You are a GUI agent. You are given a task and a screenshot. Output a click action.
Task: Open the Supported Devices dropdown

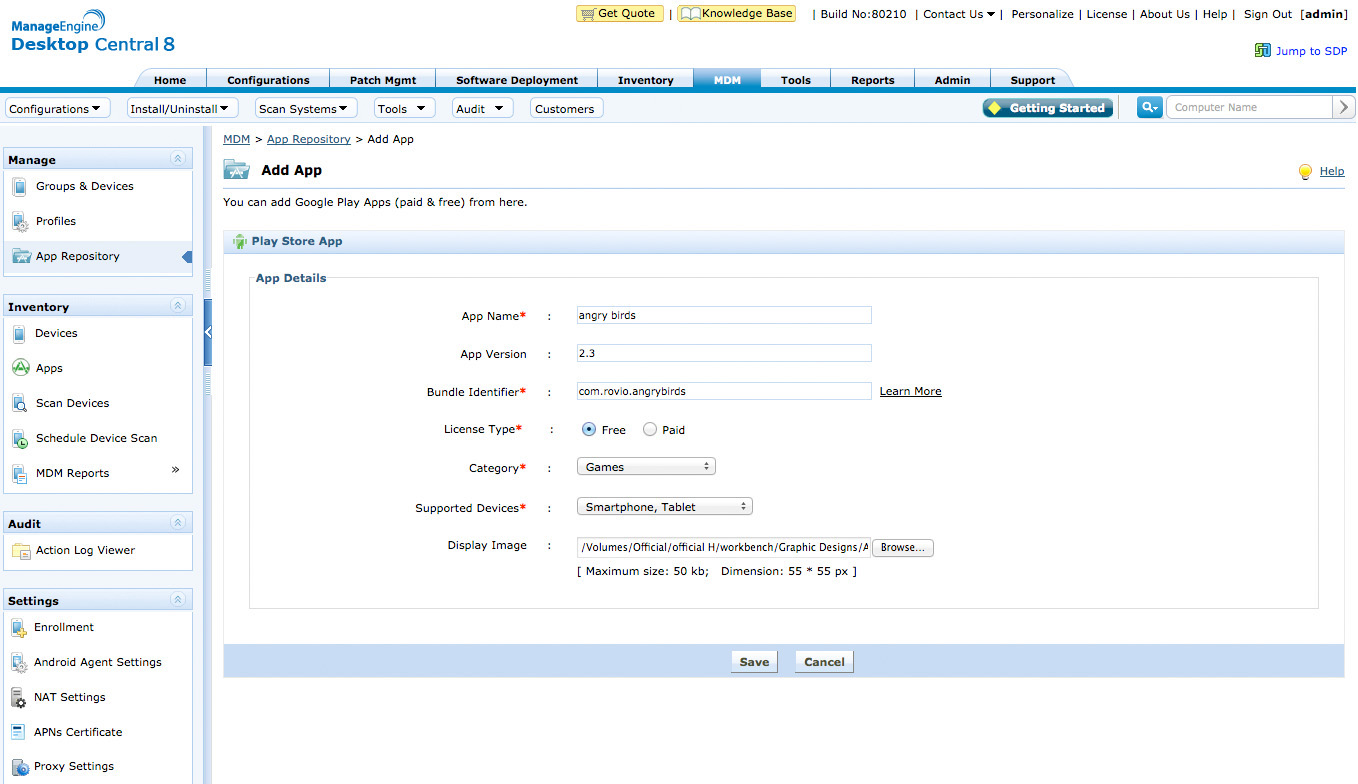pyautogui.click(x=664, y=506)
